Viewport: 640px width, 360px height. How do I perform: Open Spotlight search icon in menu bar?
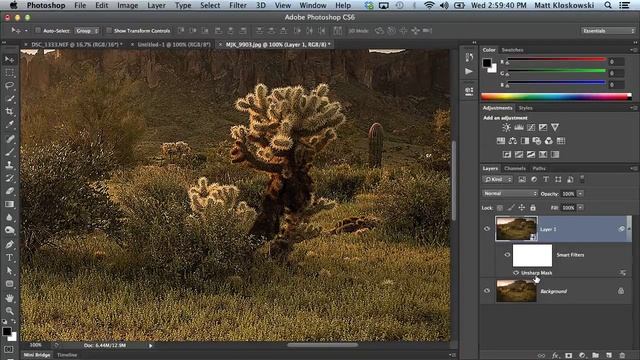point(608,5)
